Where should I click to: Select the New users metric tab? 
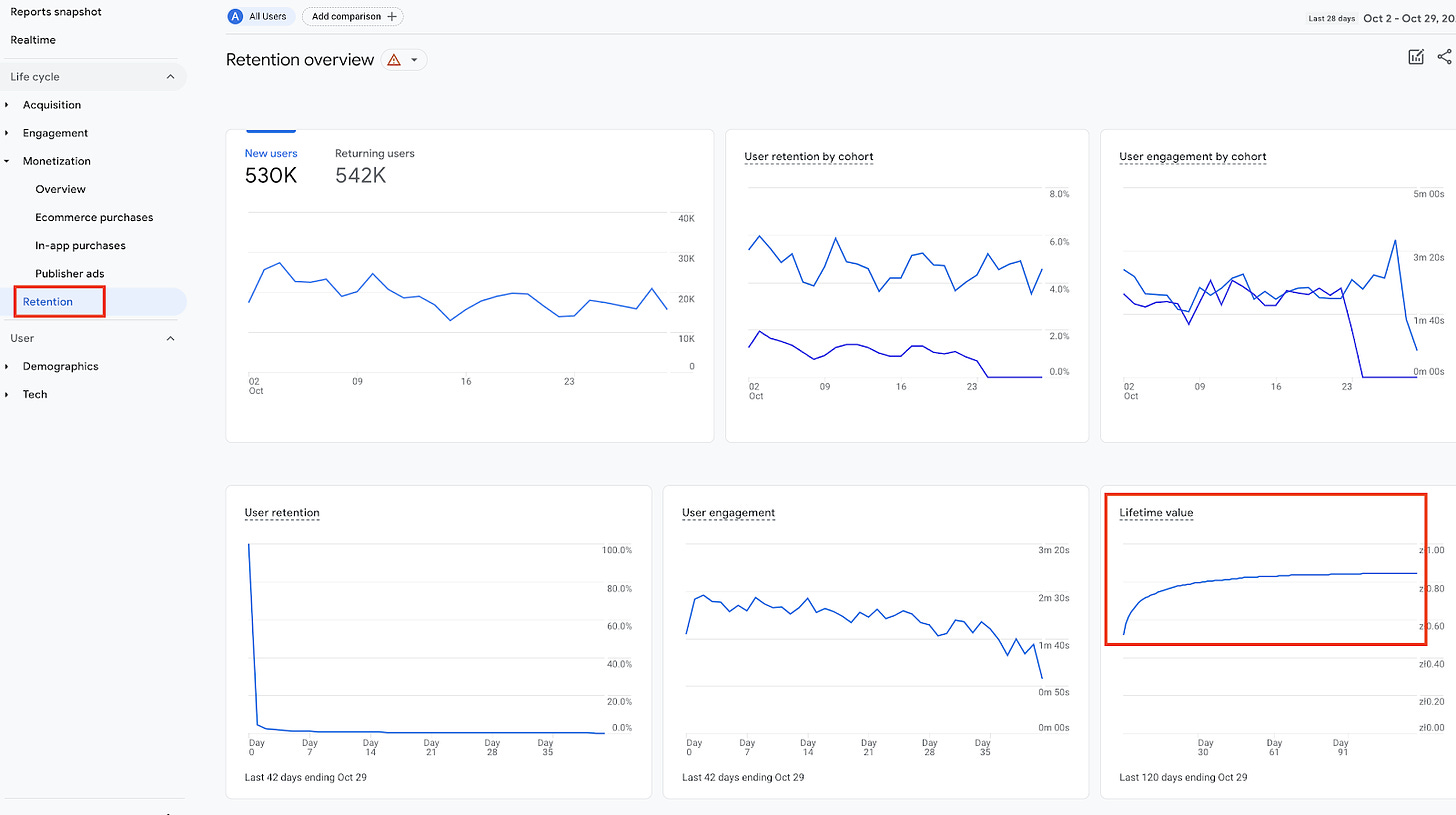pos(271,153)
